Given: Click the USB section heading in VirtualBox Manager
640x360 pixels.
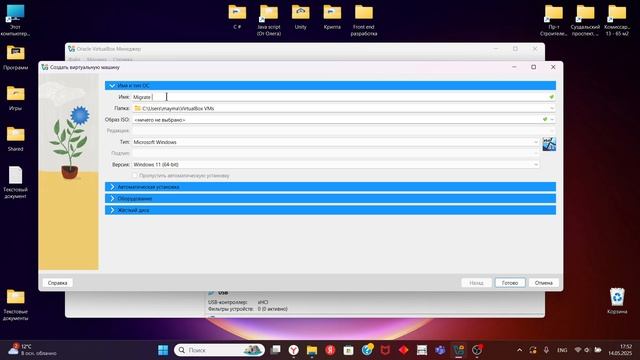Looking at the screenshot, I should [223, 293].
